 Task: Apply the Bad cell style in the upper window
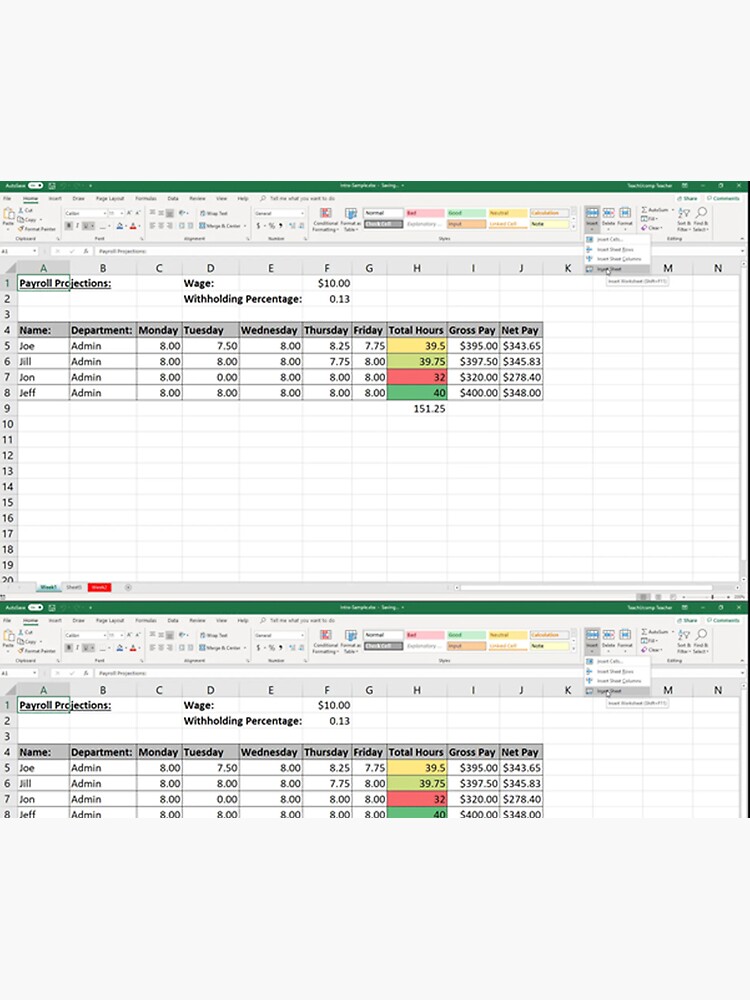coord(424,213)
